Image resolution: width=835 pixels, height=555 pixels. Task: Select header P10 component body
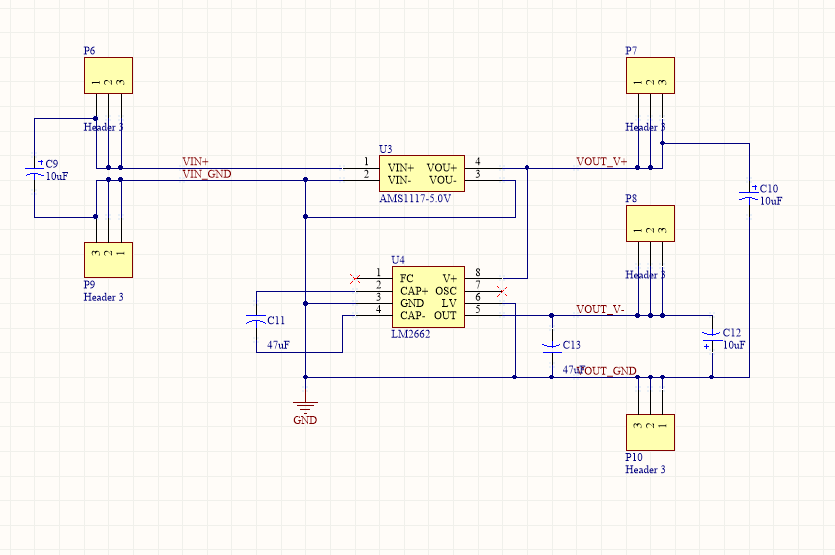[x=650, y=432]
